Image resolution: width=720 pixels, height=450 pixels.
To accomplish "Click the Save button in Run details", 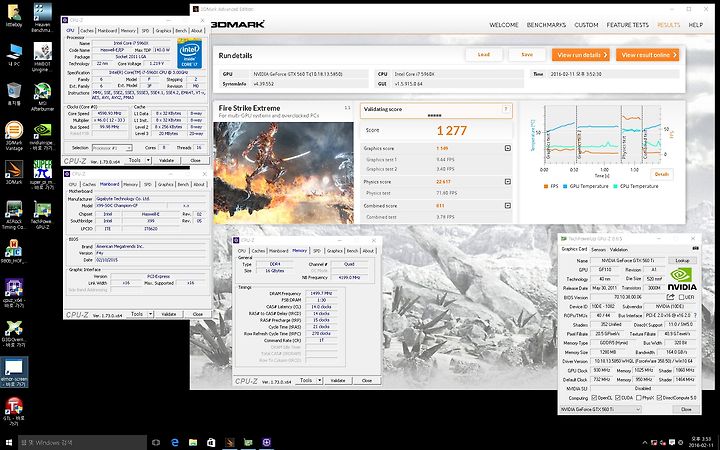I will pyautogui.click(x=527, y=55).
